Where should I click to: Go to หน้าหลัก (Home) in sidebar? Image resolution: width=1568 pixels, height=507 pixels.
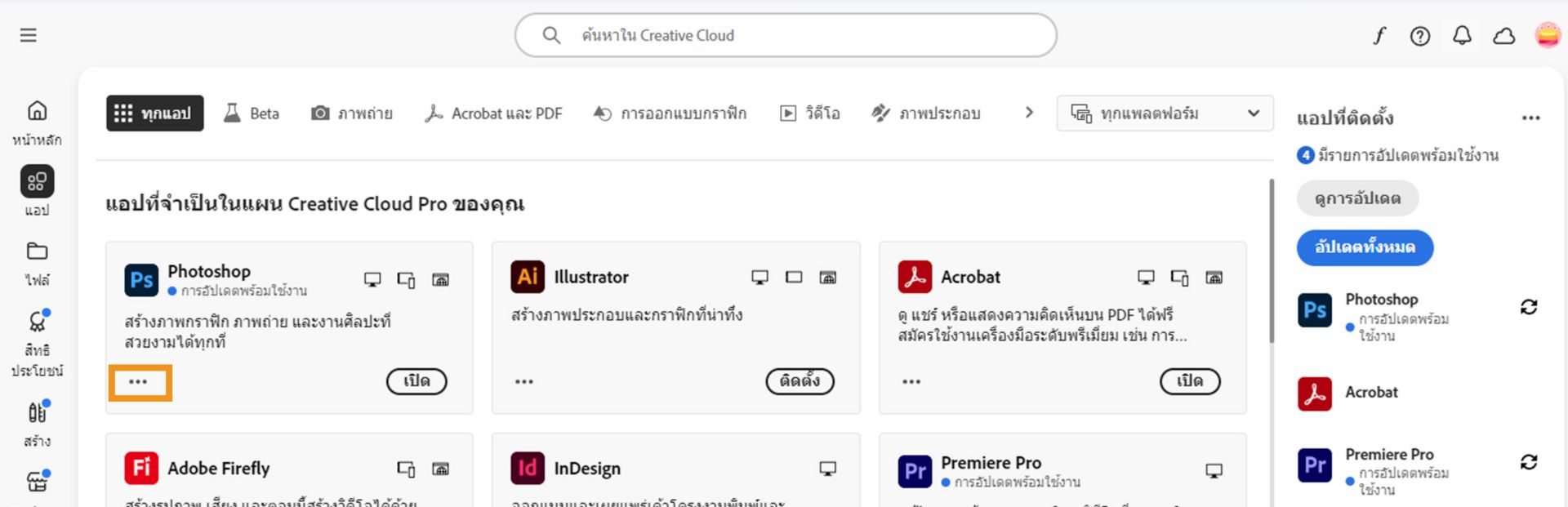[x=37, y=122]
